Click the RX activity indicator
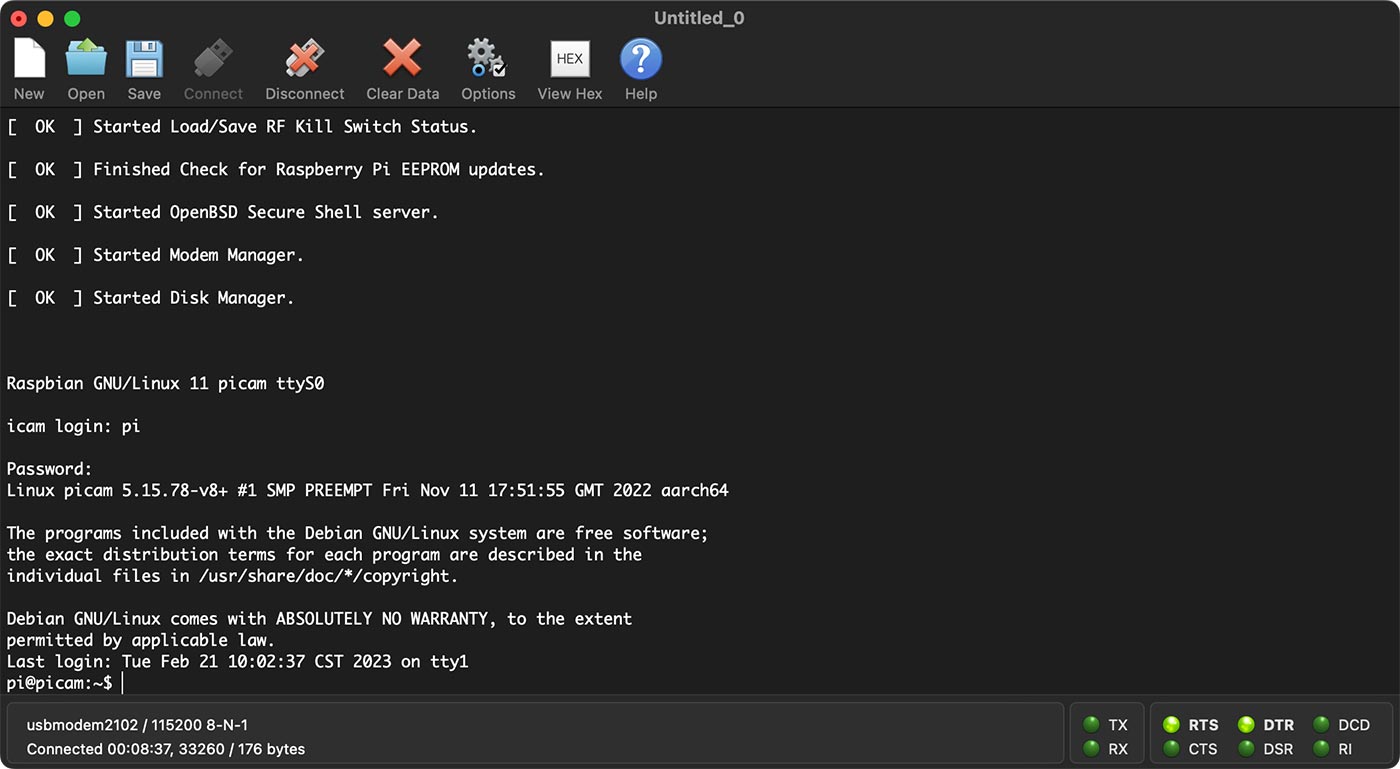The image size is (1400, 769). click(1091, 749)
